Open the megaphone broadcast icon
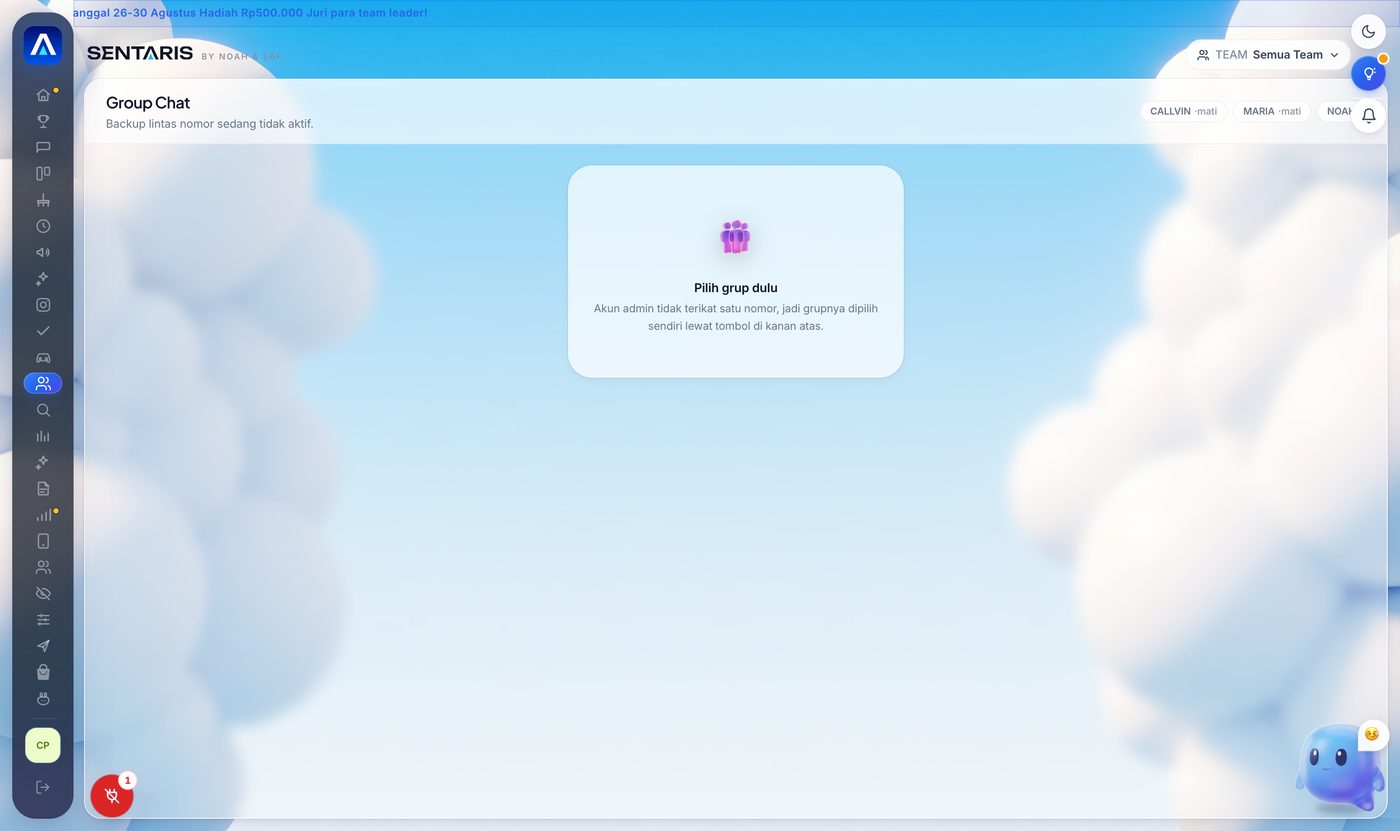This screenshot has height=831, width=1400. click(43, 252)
